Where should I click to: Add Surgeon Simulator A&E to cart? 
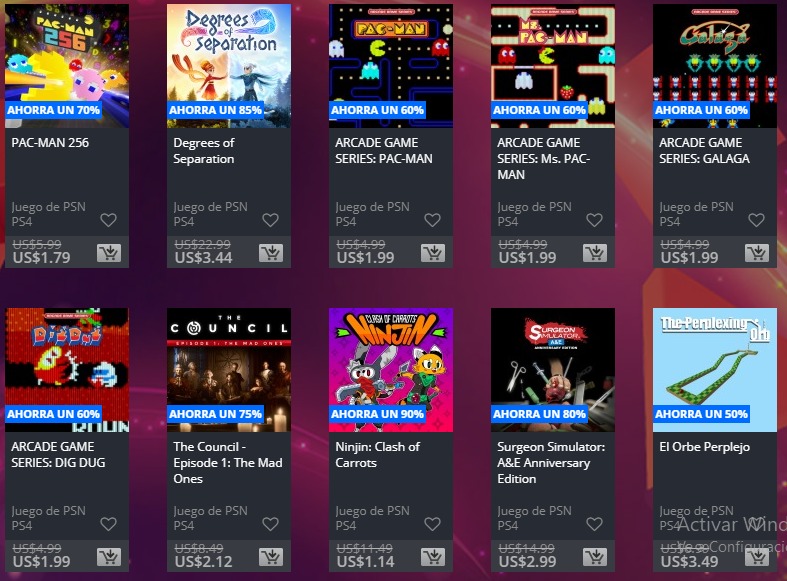595,557
